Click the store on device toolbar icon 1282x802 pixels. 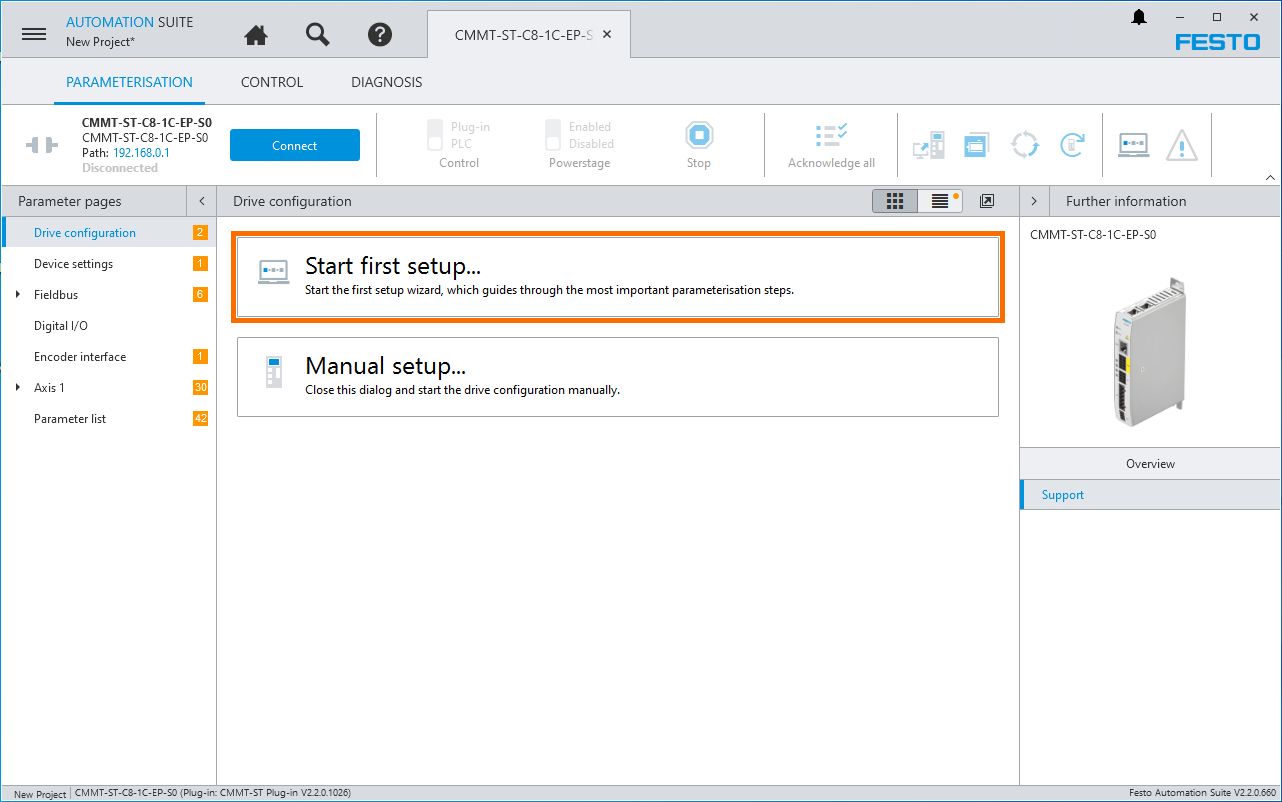click(976, 145)
